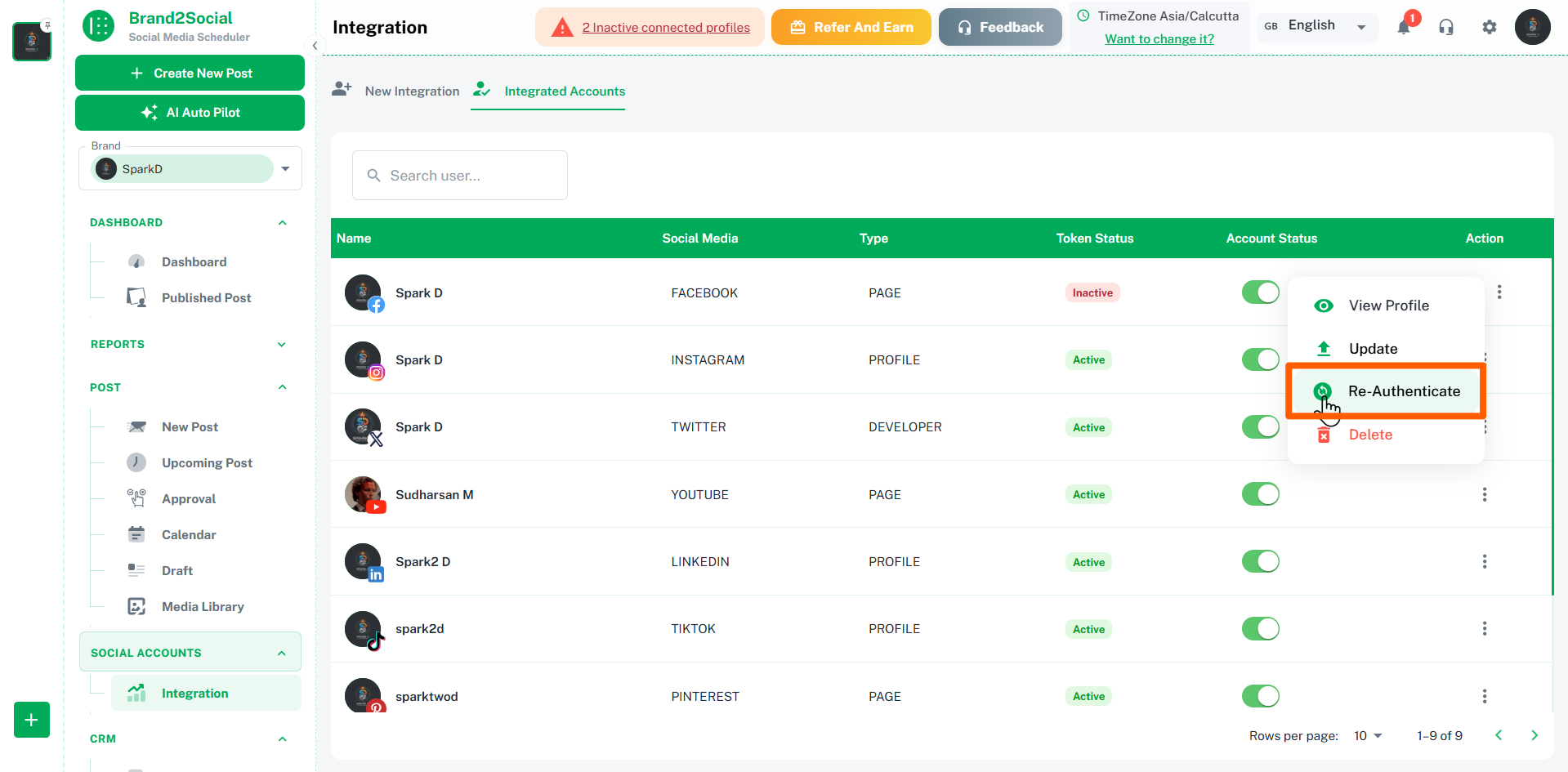1568x772 pixels.
Task: Open Integration in sidebar
Action: click(206, 693)
